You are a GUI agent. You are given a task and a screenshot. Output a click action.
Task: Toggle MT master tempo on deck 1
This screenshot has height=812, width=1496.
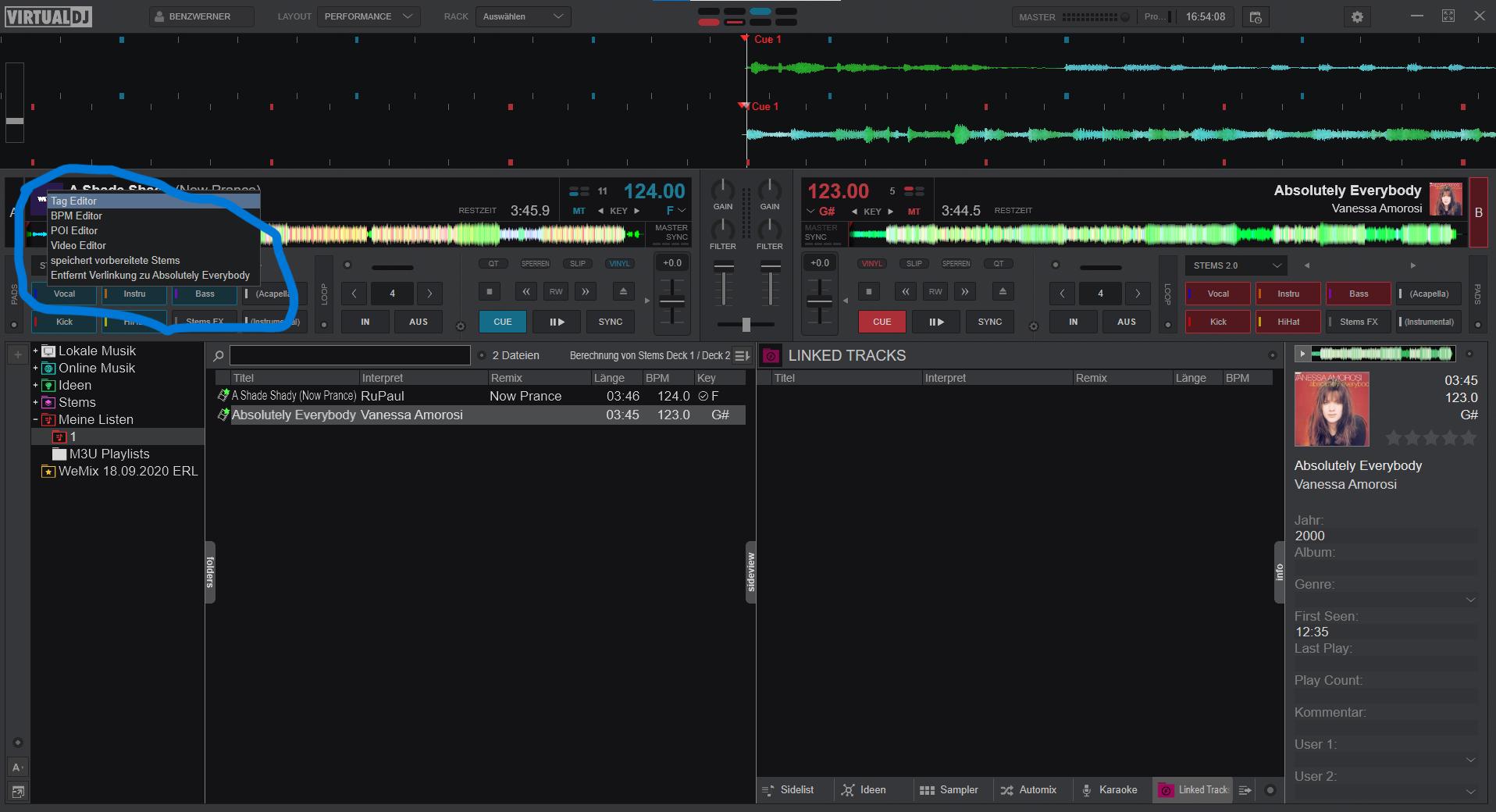tap(579, 211)
